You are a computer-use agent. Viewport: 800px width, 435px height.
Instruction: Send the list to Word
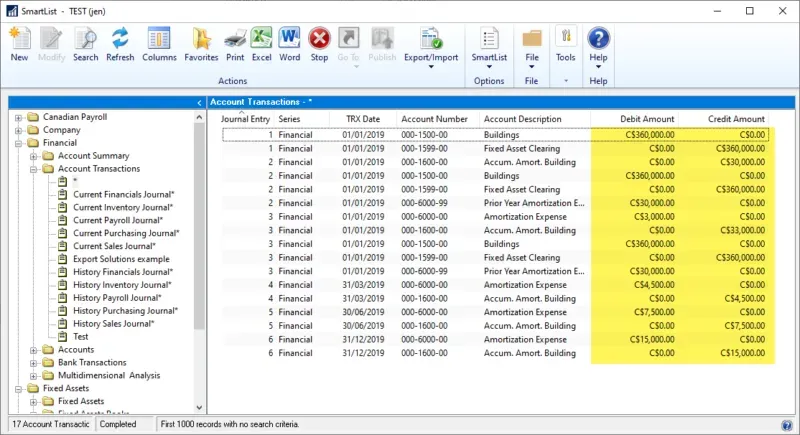(x=289, y=44)
